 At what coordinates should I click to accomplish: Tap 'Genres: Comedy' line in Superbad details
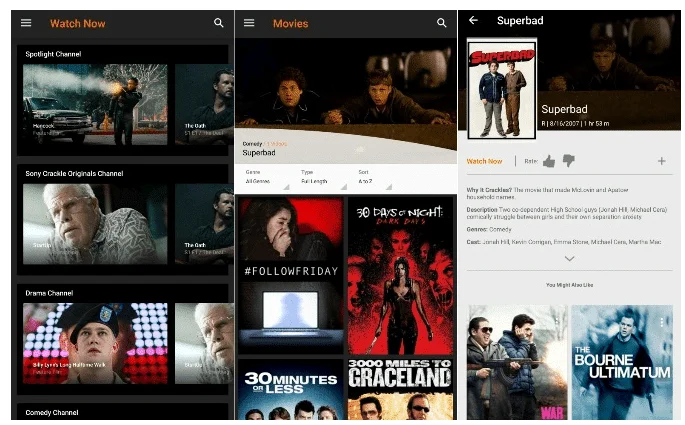[x=489, y=229]
